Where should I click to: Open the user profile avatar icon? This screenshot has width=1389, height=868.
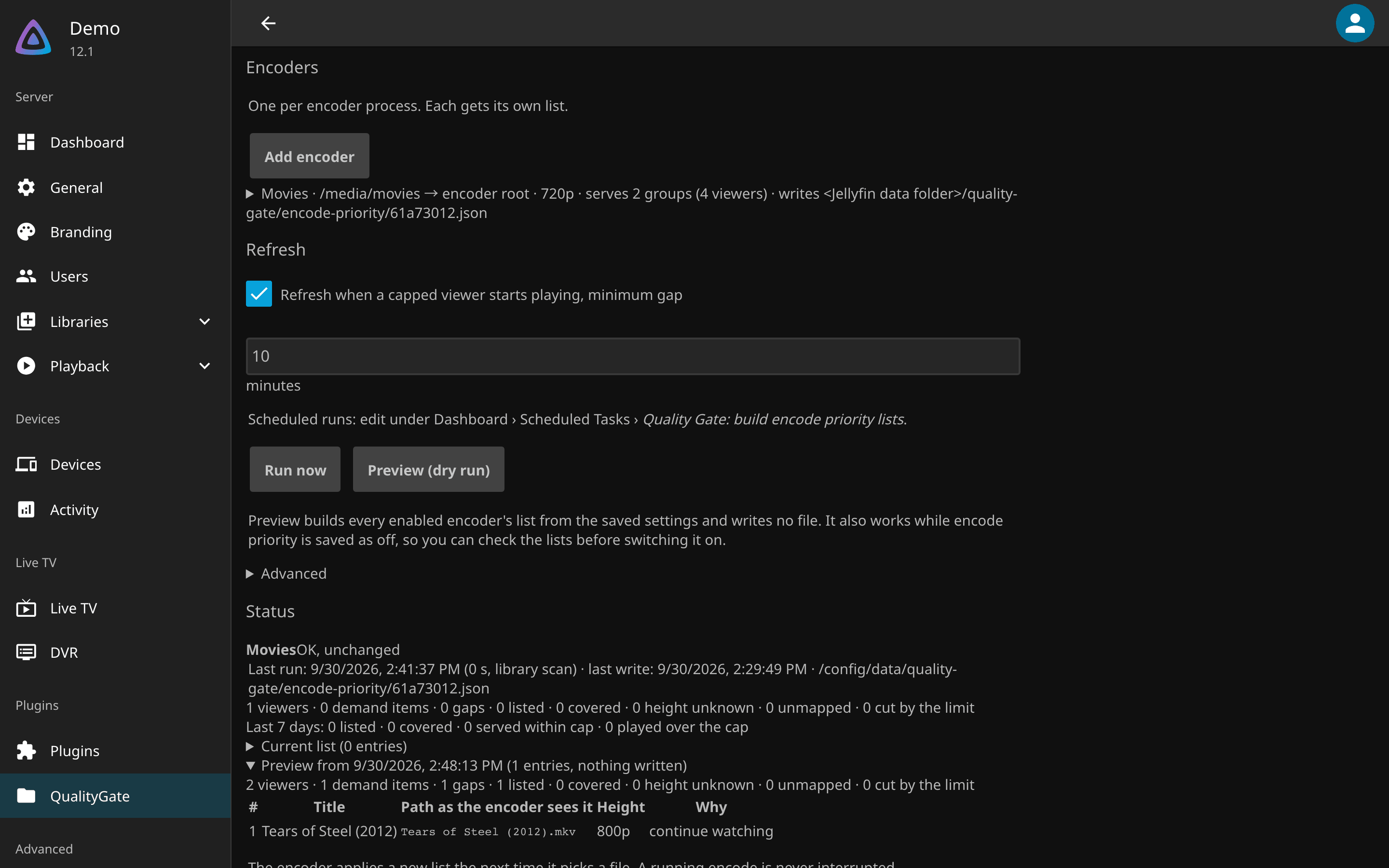click(x=1355, y=24)
